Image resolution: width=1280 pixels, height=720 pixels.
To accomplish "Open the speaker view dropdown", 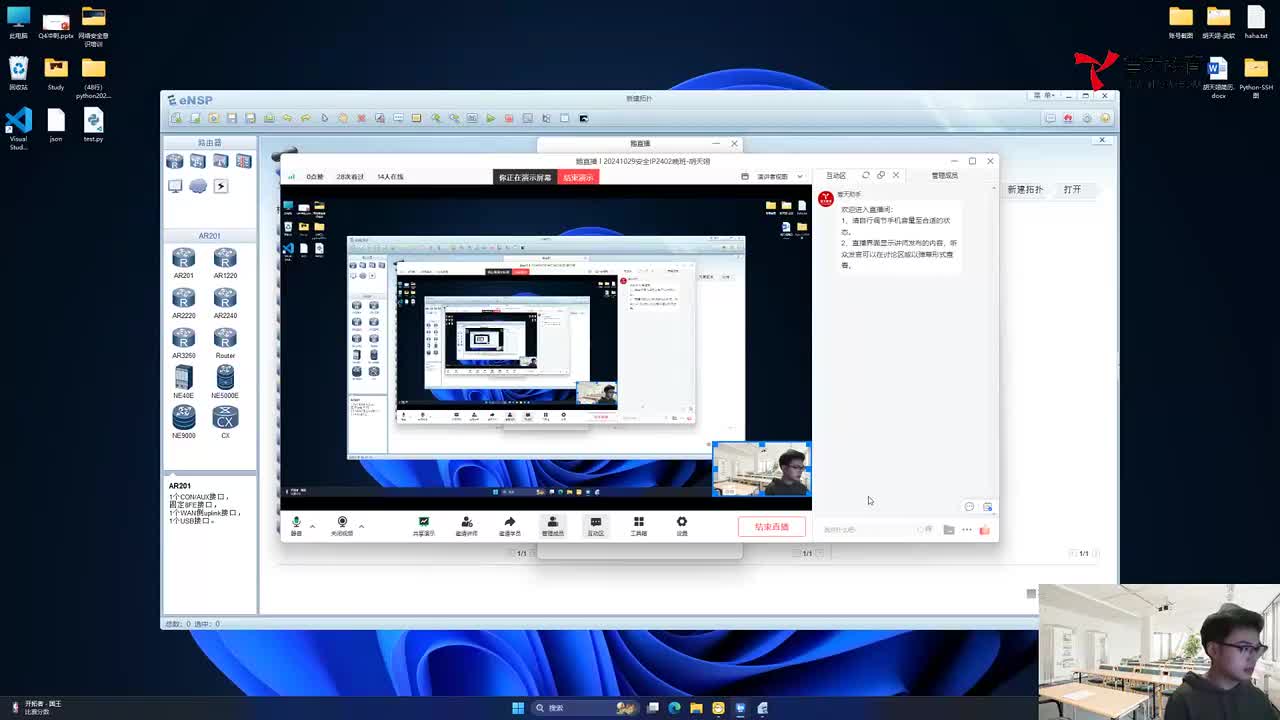I will coord(778,176).
